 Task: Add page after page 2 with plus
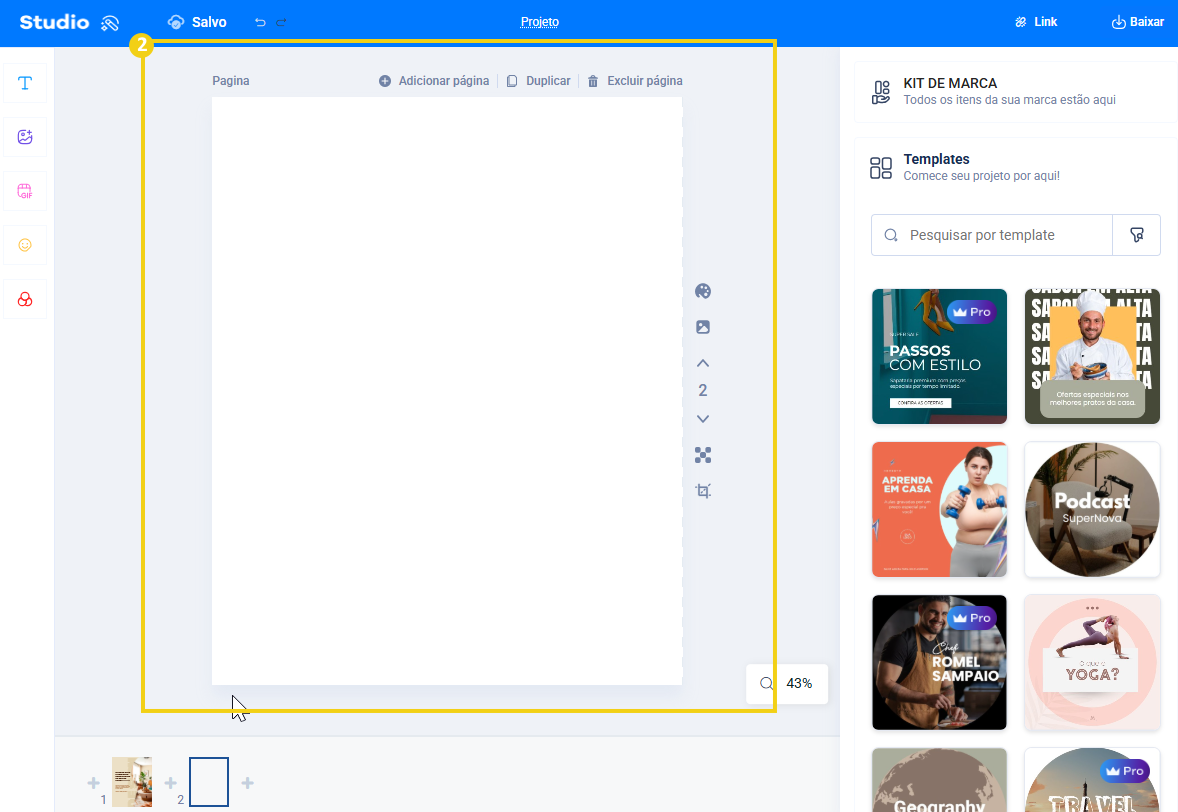tap(247, 783)
